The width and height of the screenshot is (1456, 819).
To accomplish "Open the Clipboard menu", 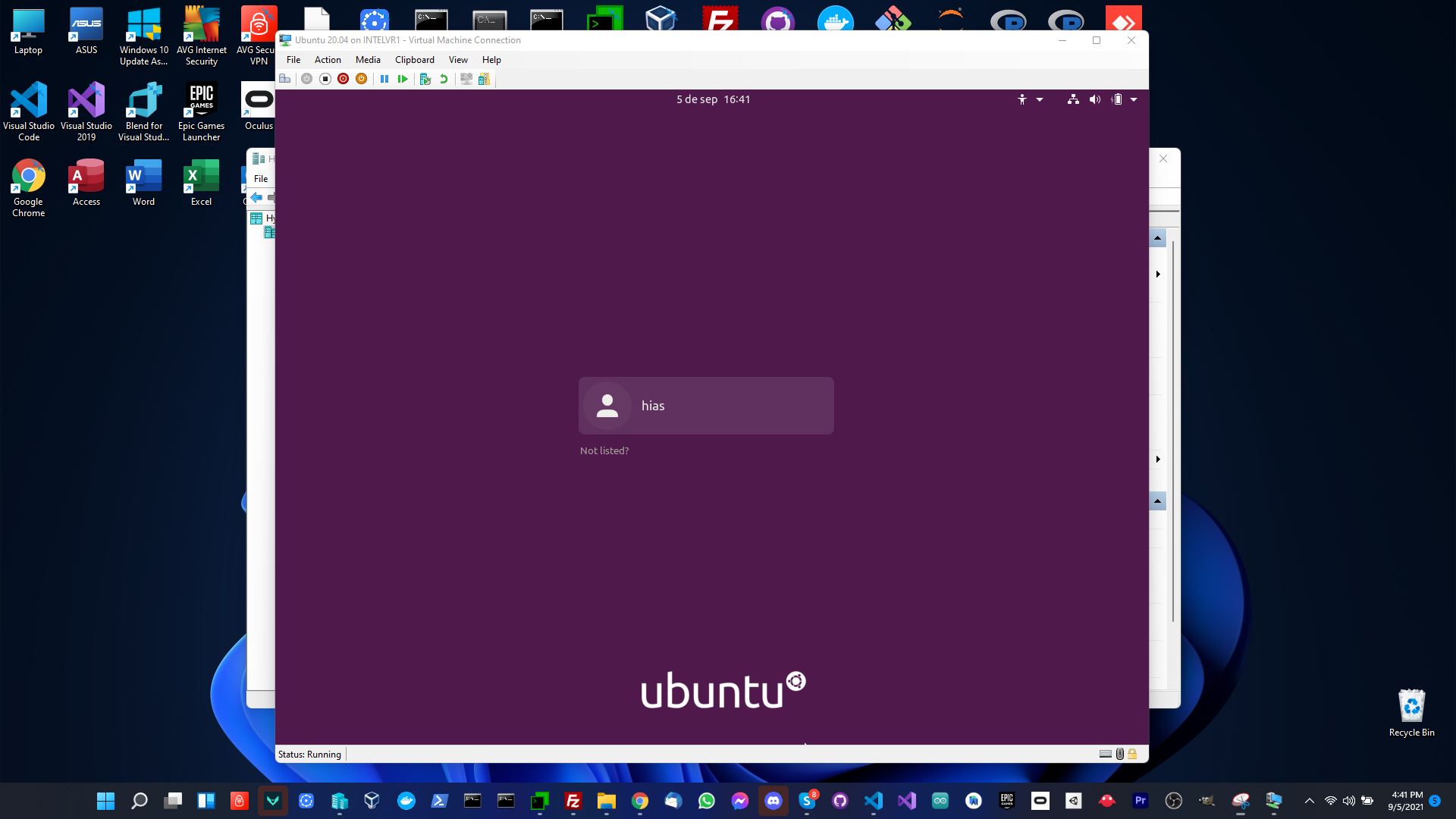I will coord(415,60).
